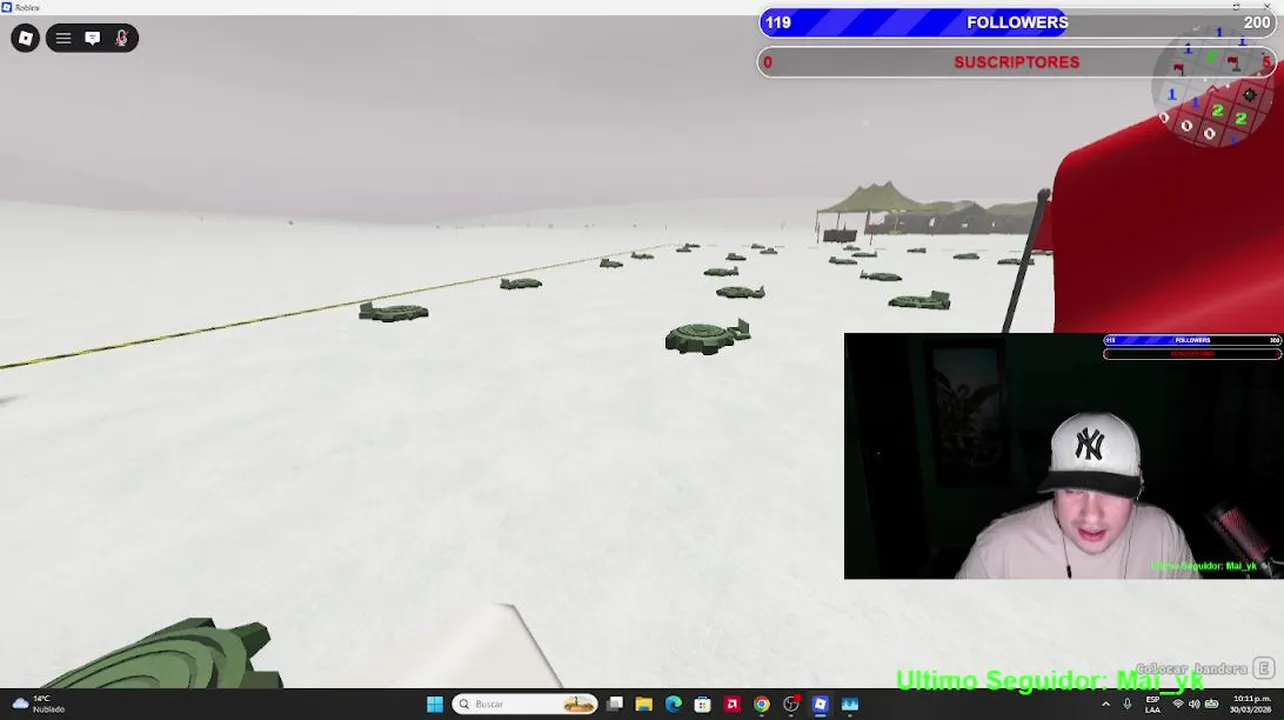
Task: Open File Explorer from the taskbar
Action: point(644,704)
